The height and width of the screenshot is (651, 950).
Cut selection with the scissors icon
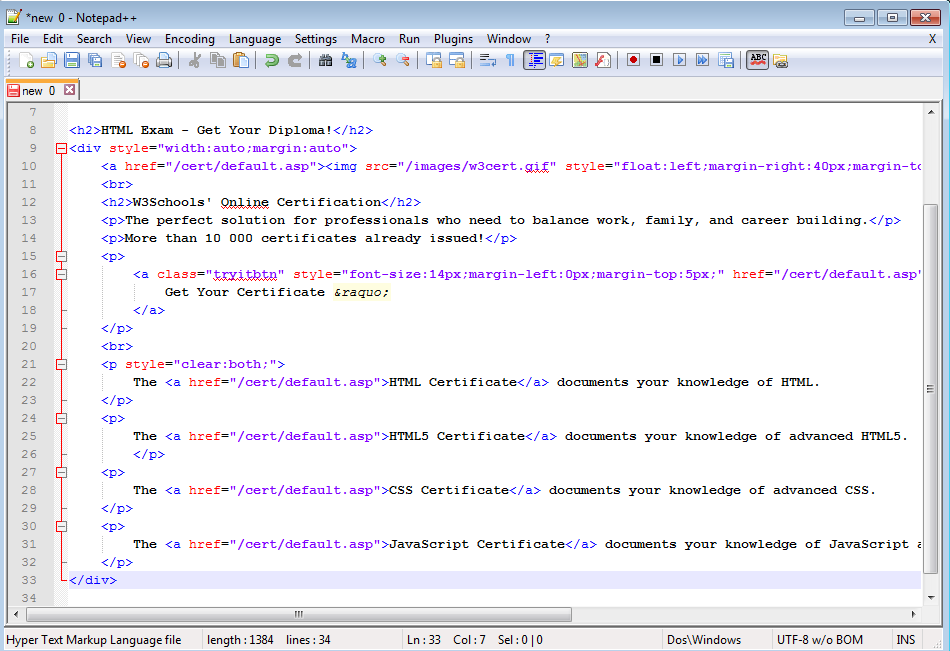click(194, 60)
